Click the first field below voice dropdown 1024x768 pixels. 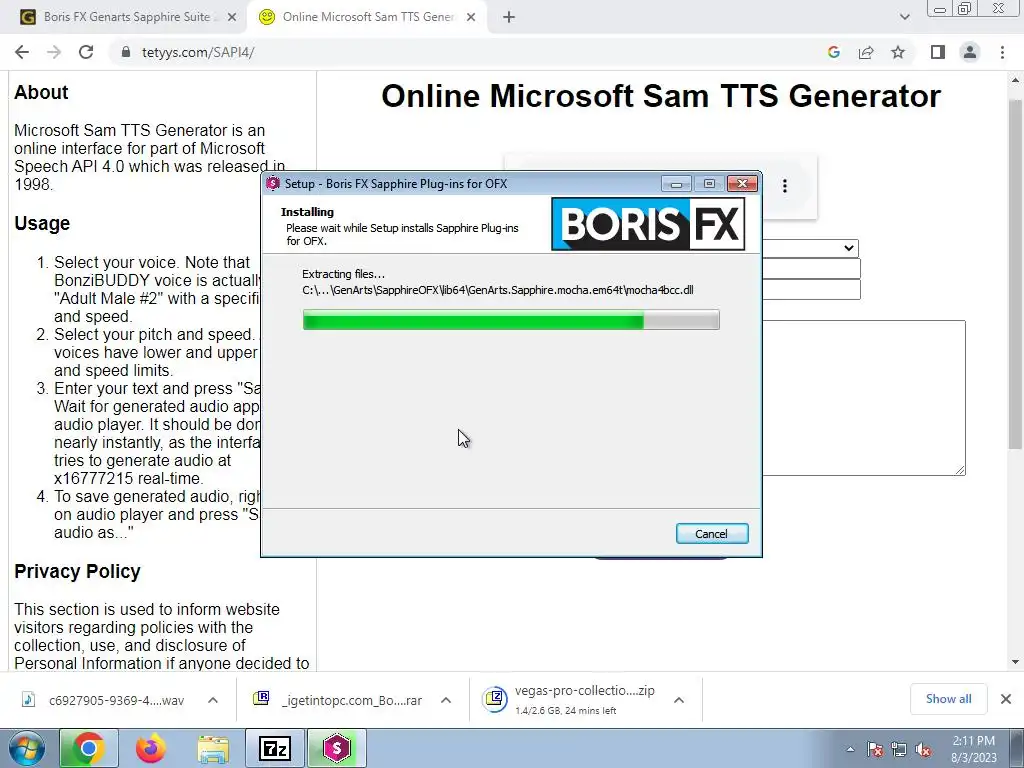(x=810, y=268)
